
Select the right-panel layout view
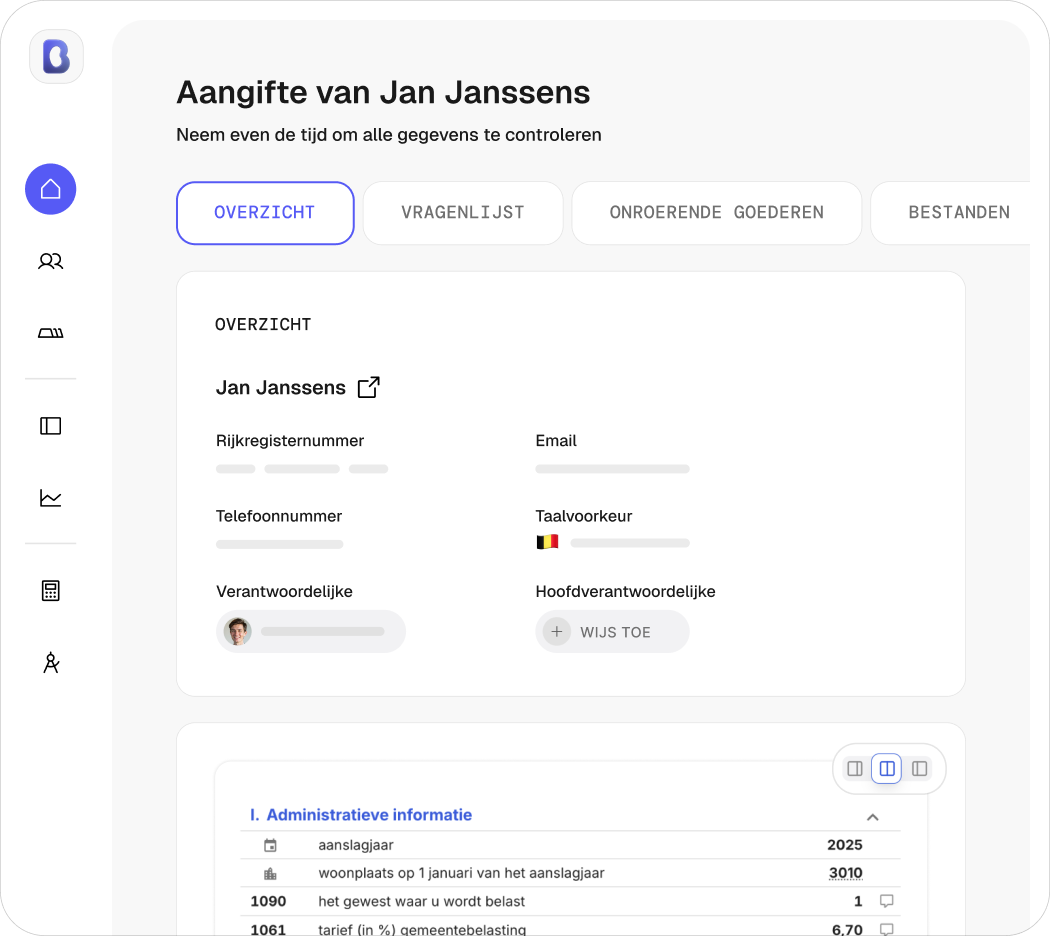[855, 769]
